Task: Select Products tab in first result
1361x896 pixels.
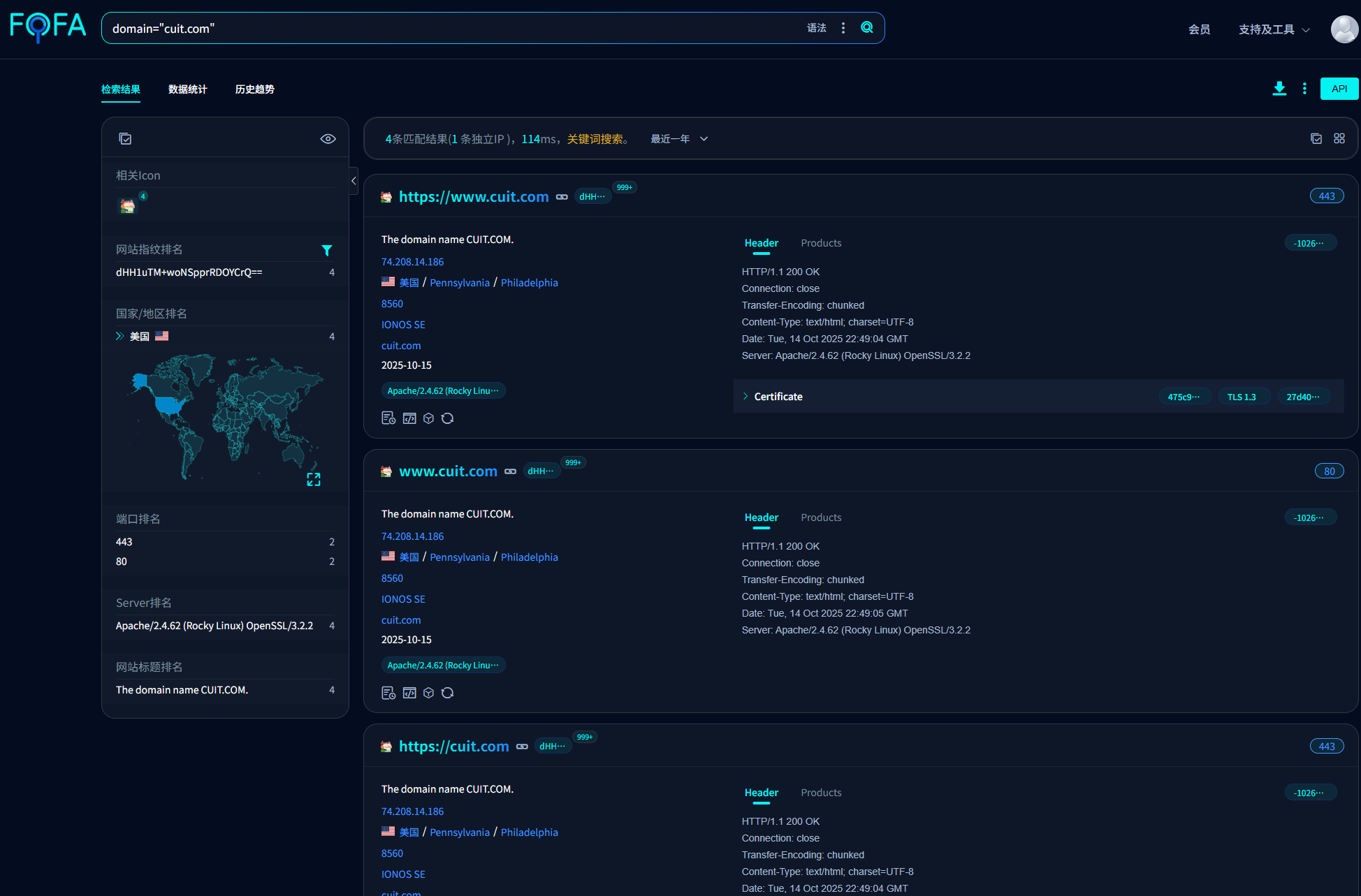Action: pyautogui.click(x=821, y=243)
